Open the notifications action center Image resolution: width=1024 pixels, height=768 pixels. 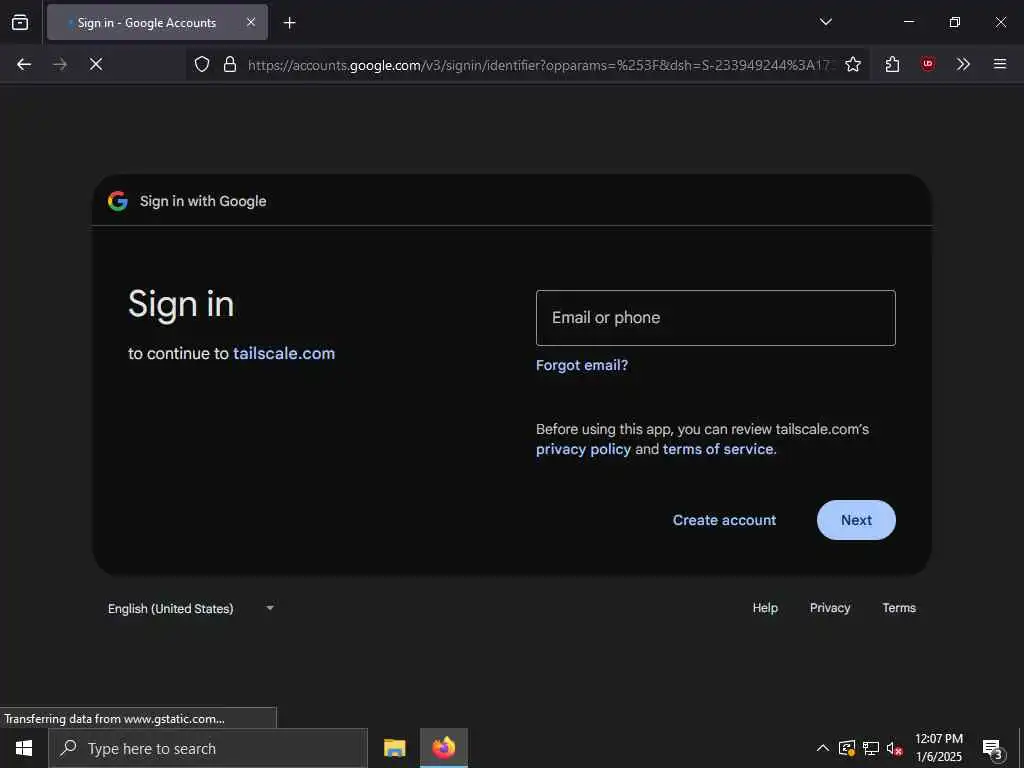(x=992, y=748)
